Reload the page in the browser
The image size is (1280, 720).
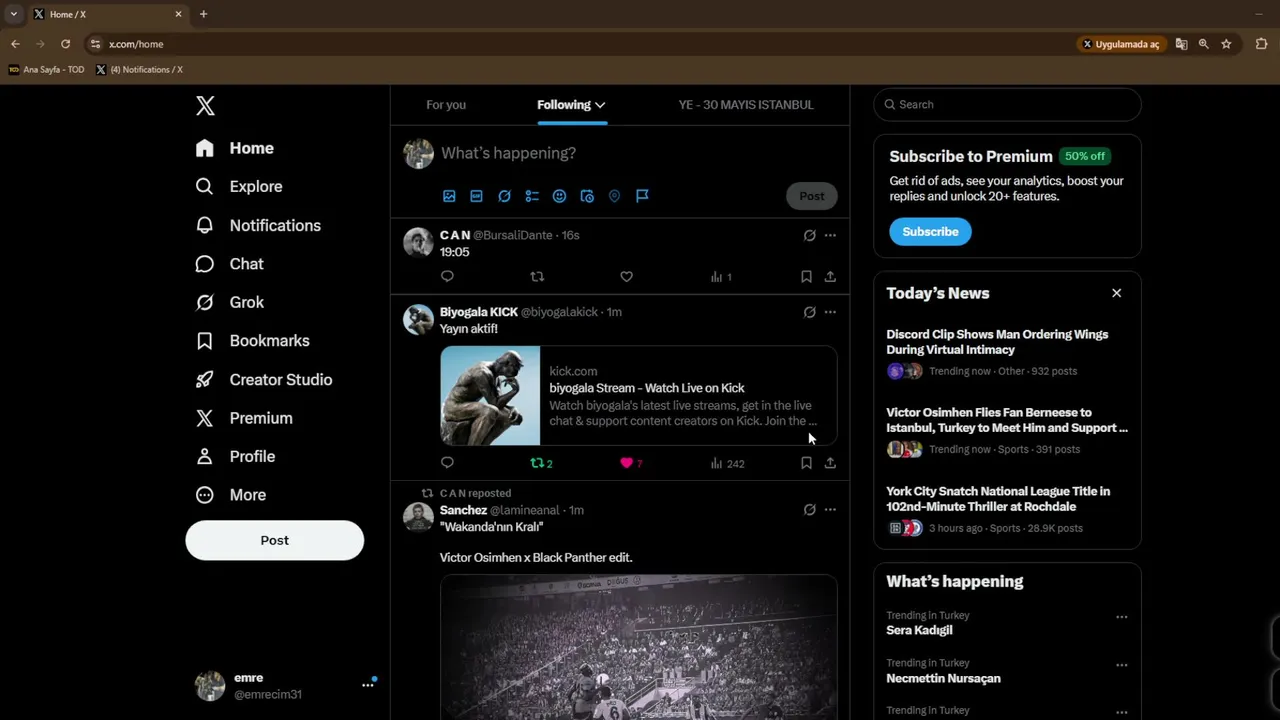(65, 44)
